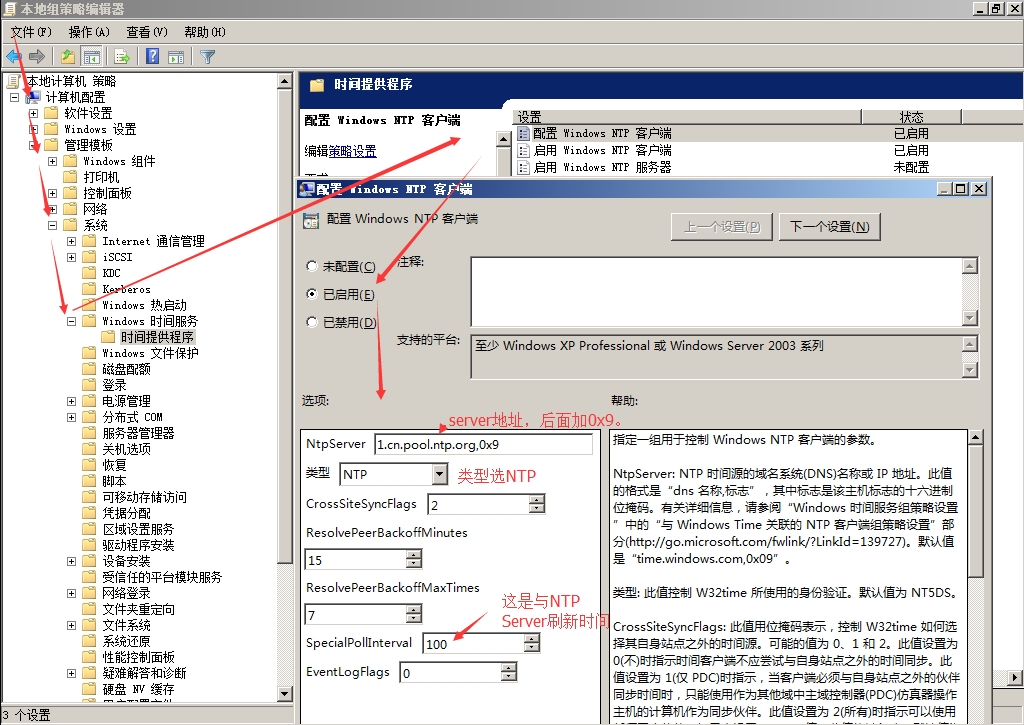Viewport: 1024px width, 725px height.
Task: Select the 脚本 folder in the tree
Action: pyautogui.click(x=114, y=481)
